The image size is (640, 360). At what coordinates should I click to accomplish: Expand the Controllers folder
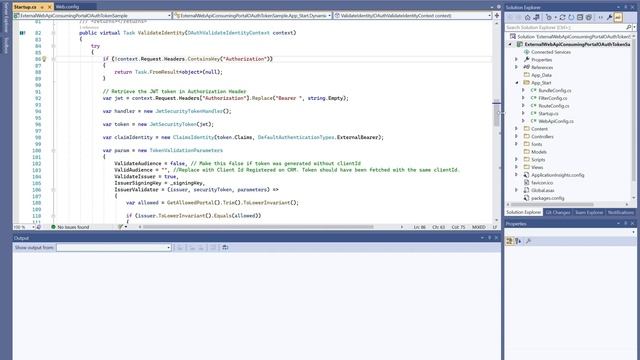[x=516, y=136]
